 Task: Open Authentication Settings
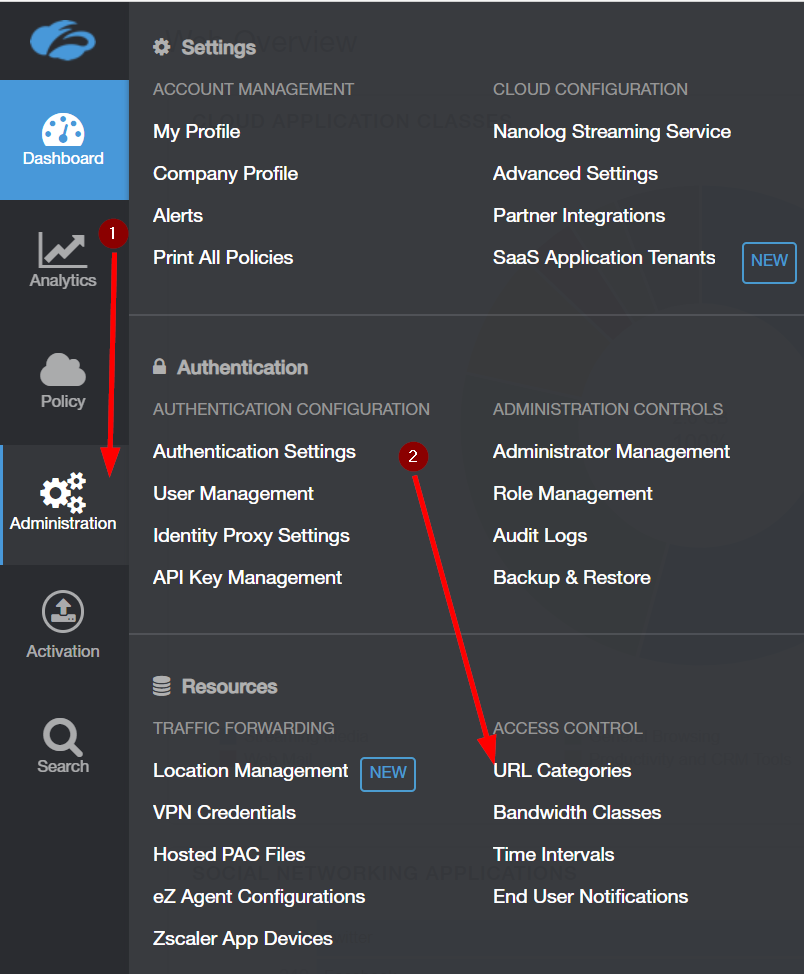[x=254, y=452]
